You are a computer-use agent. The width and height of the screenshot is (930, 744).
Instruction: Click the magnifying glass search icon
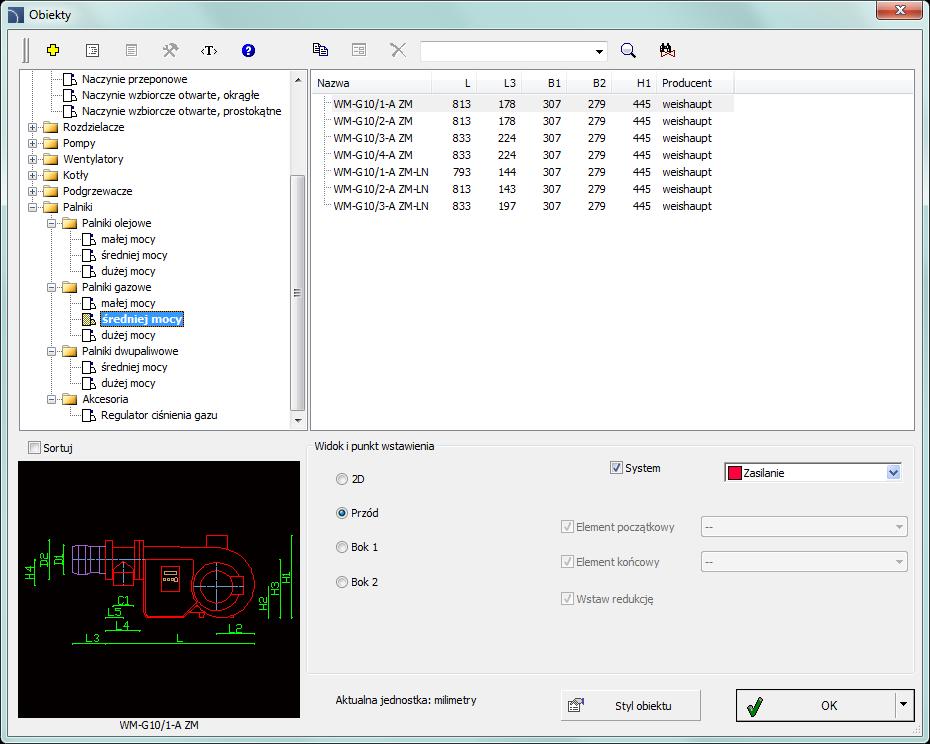point(628,50)
